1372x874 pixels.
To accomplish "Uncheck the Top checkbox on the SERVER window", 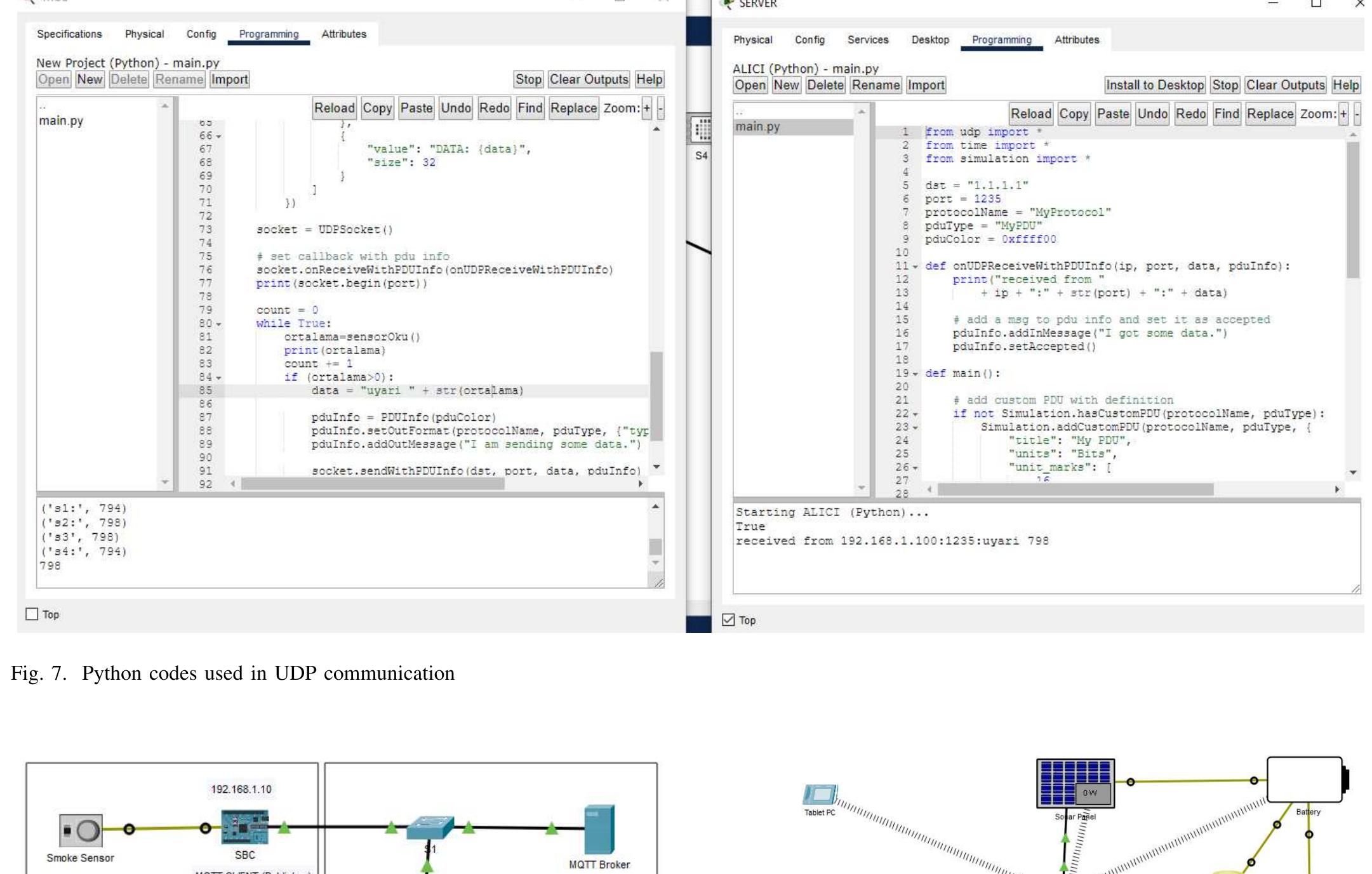I will click(729, 620).
